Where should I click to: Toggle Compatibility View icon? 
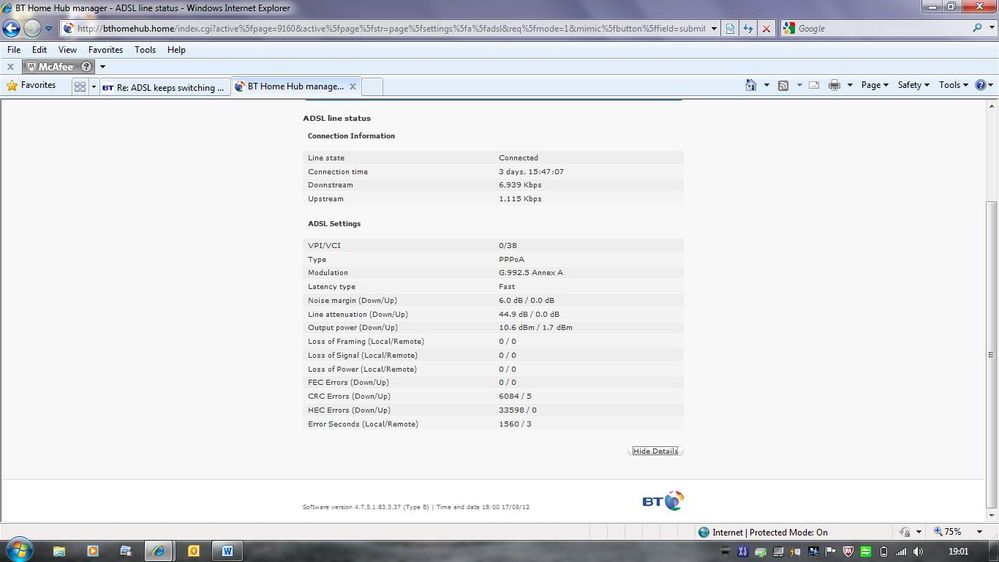730,28
